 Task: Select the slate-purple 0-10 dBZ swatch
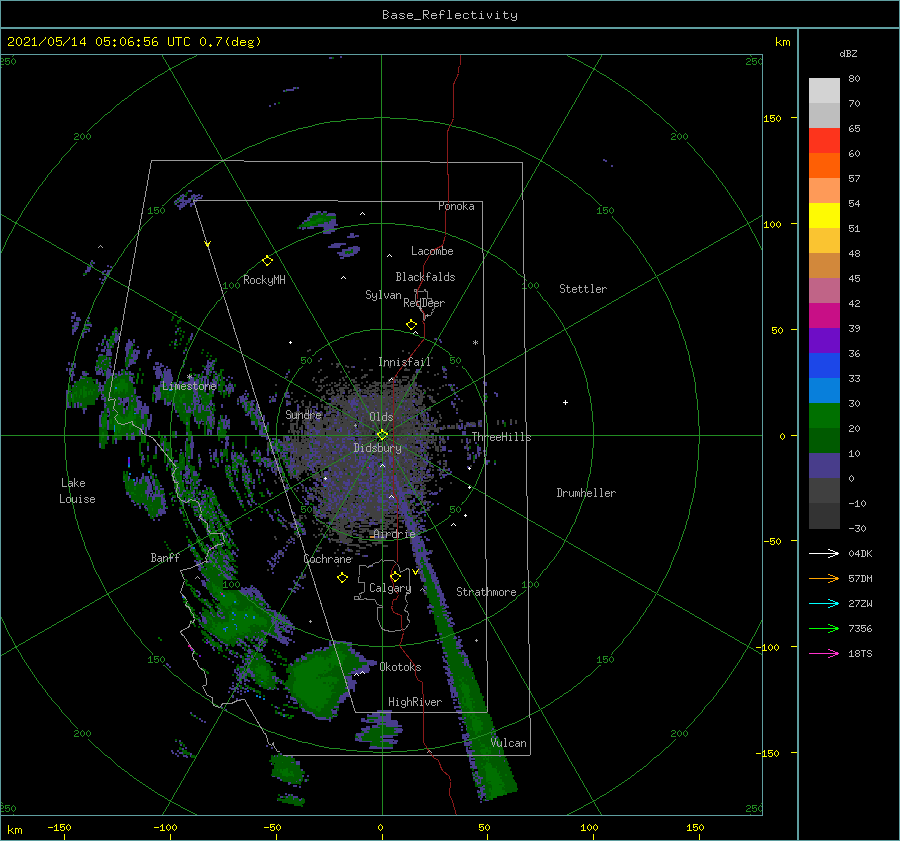coord(824,466)
